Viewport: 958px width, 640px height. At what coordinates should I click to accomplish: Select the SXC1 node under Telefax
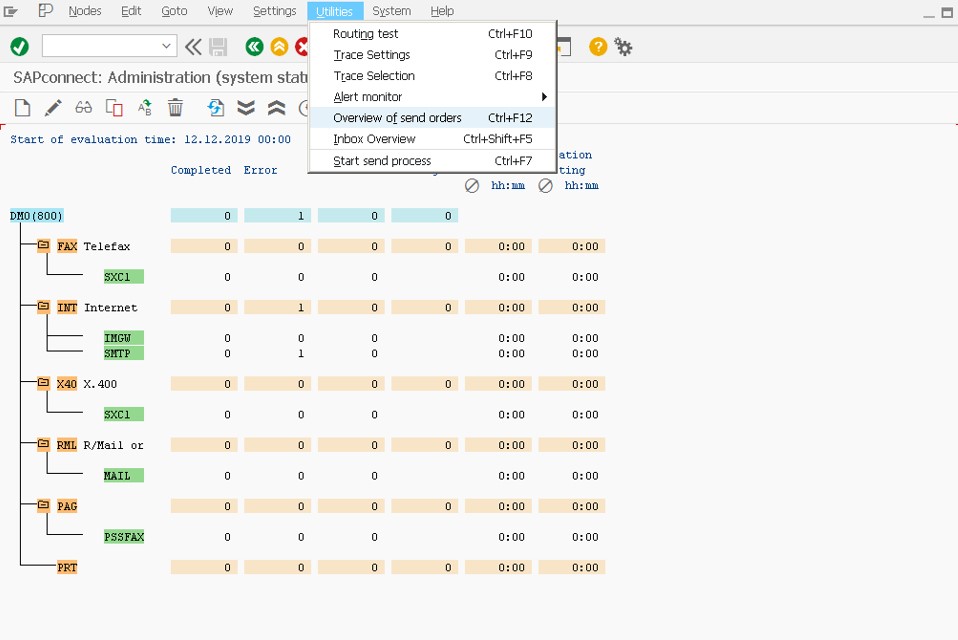point(123,277)
